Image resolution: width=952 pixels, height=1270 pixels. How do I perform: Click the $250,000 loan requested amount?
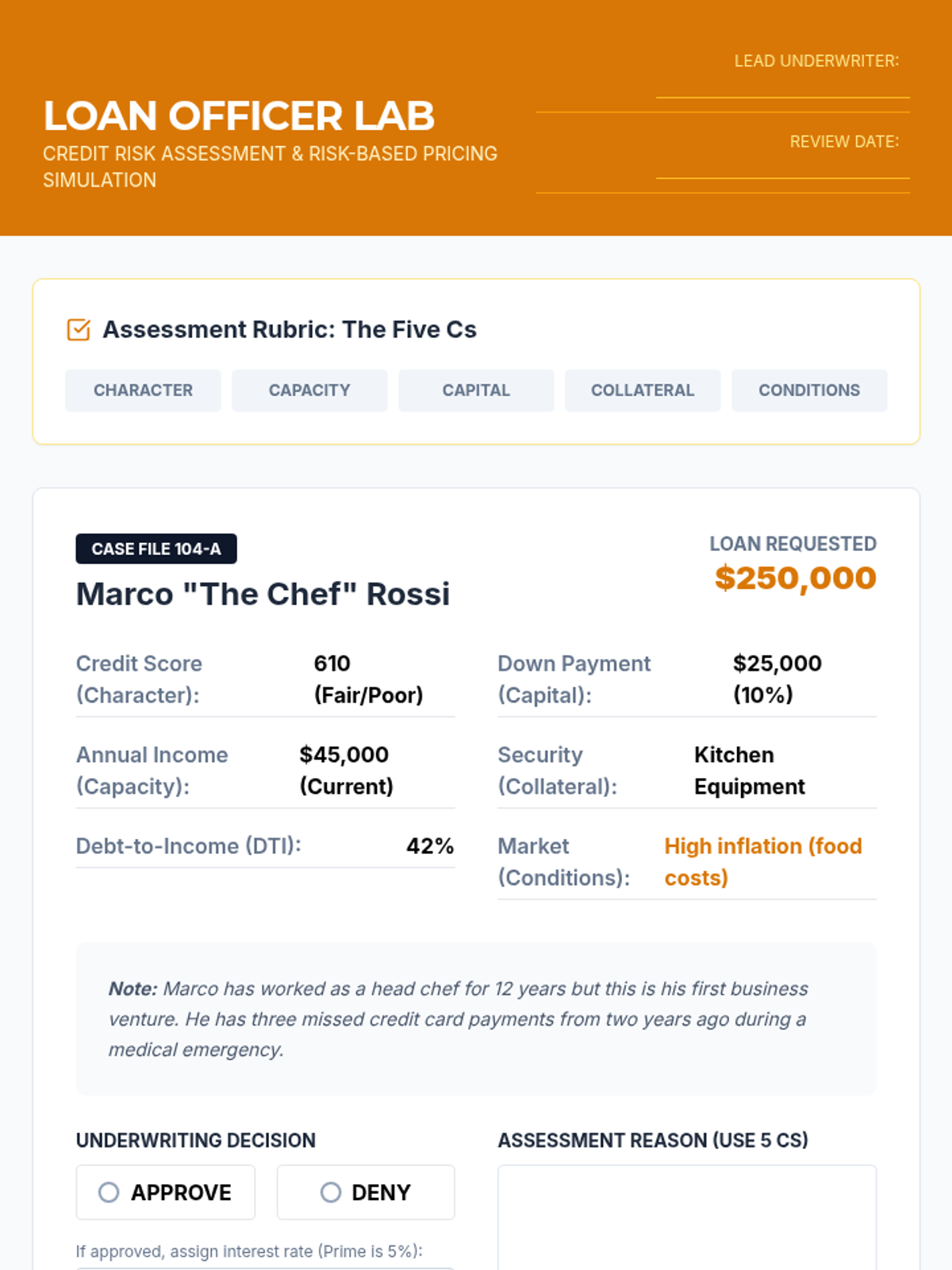coord(795,578)
